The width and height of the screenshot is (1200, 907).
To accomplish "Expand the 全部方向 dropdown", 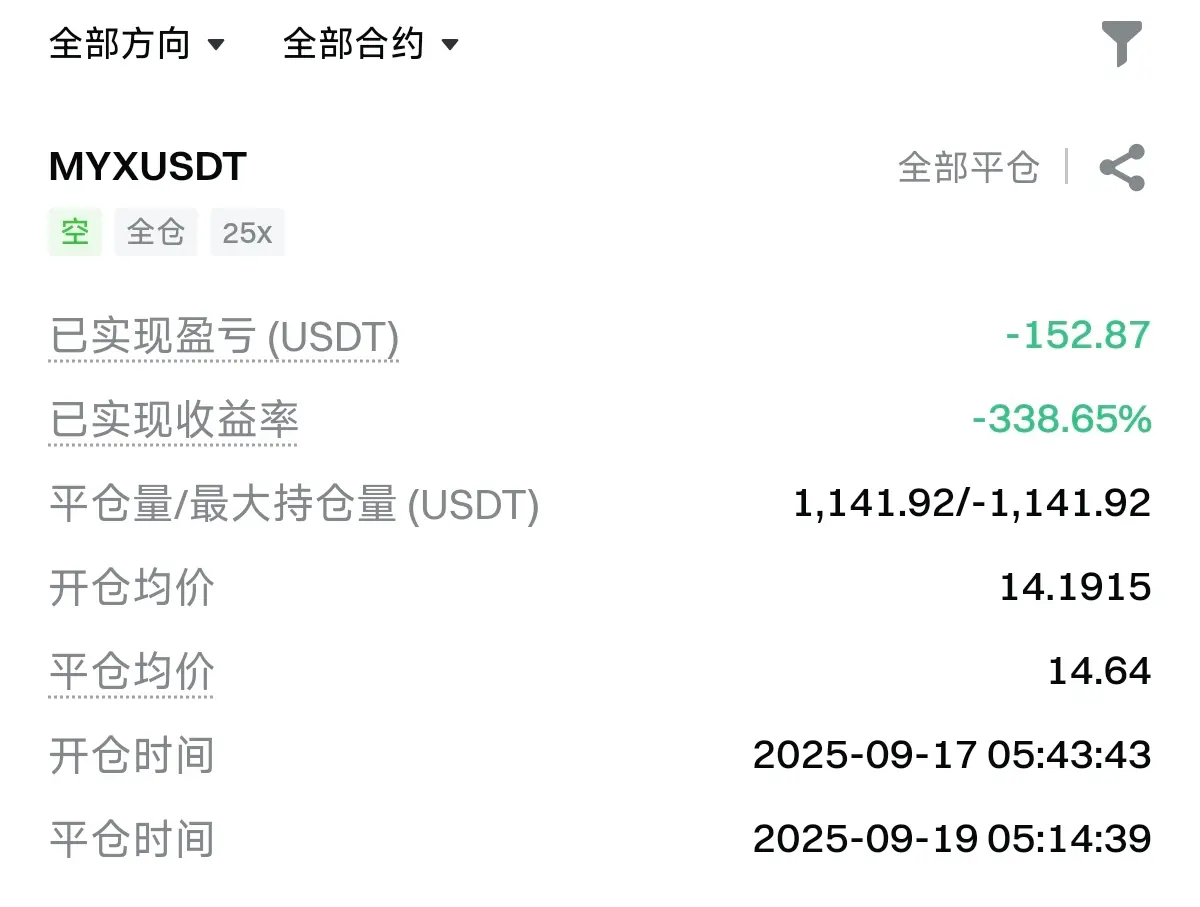I will pyautogui.click(x=137, y=44).
